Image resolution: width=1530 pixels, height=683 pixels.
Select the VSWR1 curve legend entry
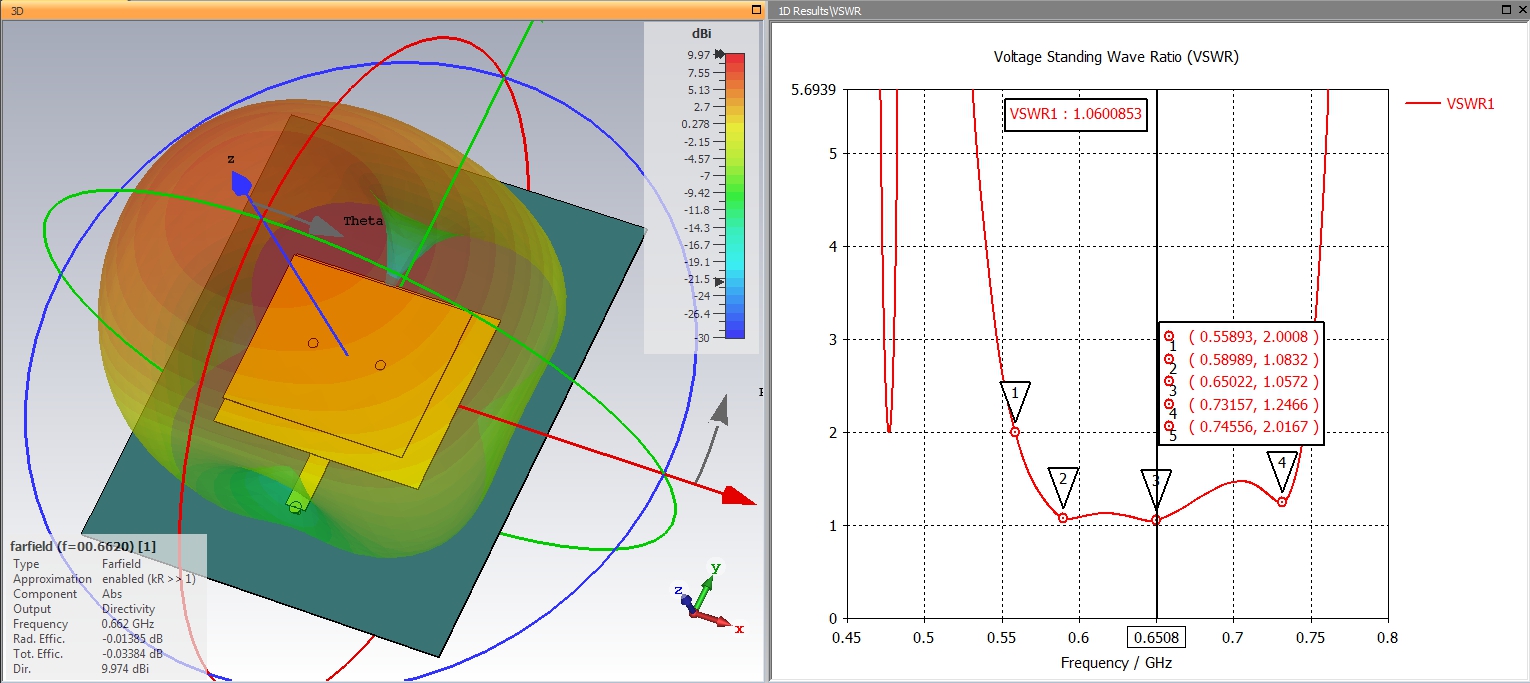1450,103
